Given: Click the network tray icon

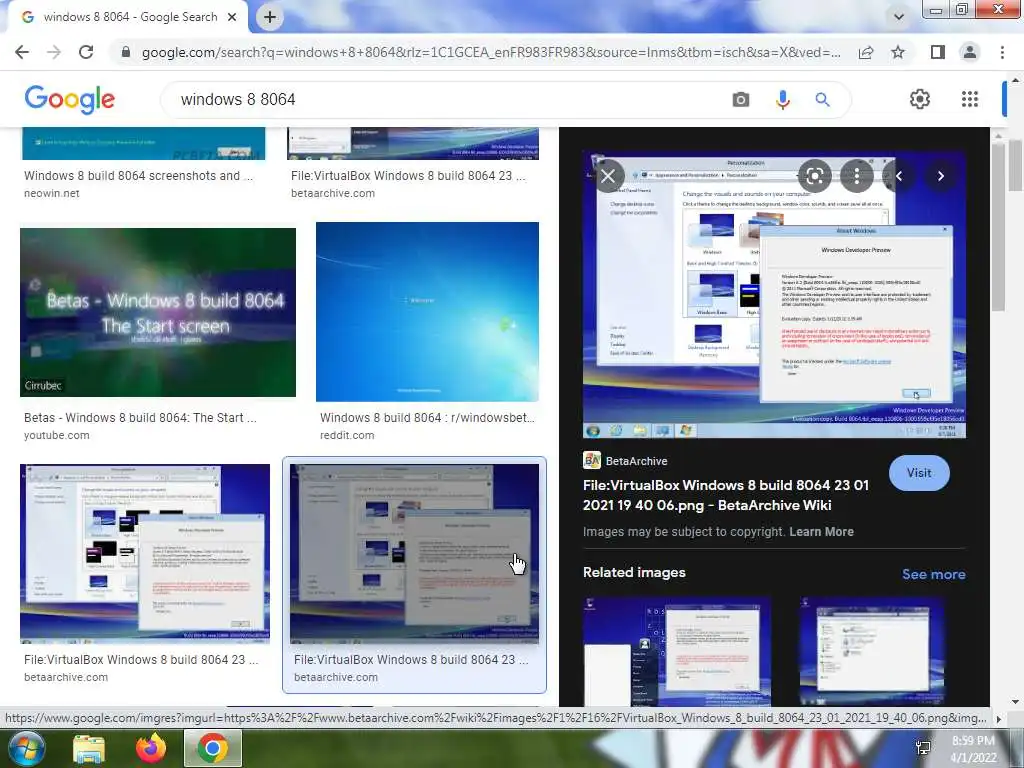Looking at the screenshot, I should (x=923, y=748).
